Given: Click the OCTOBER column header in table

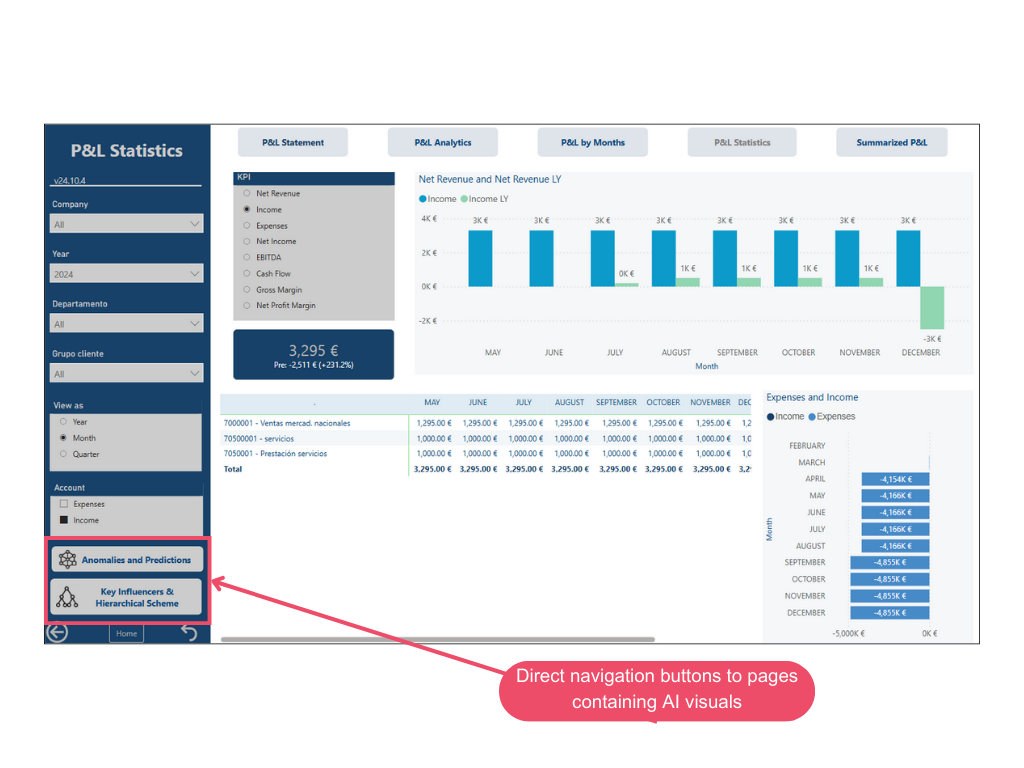Looking at the screenshot, I should coord(663,402).
